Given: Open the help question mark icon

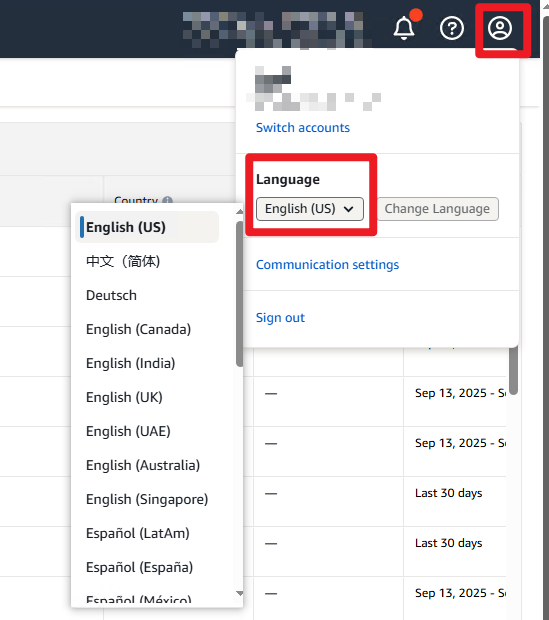Looking at the screenshot, I should [452, 28].
